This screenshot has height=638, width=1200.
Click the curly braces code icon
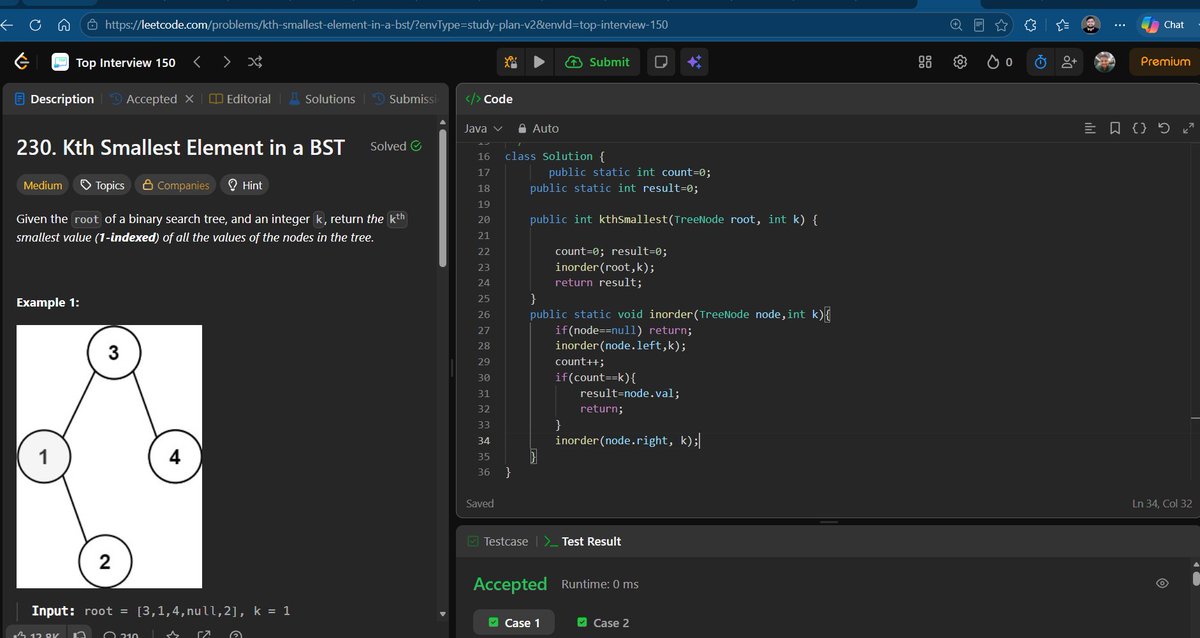1139,128
